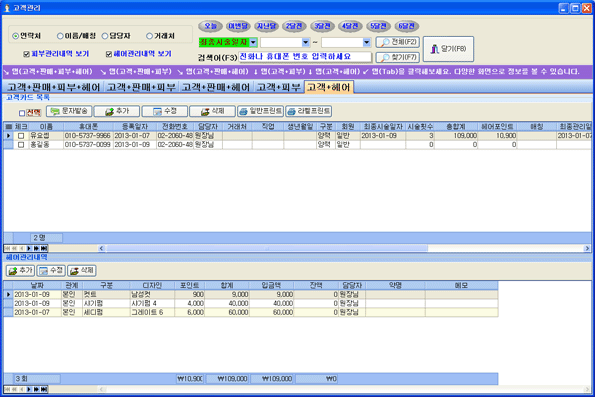Search with 찾기(F7) button

point(398,57)
